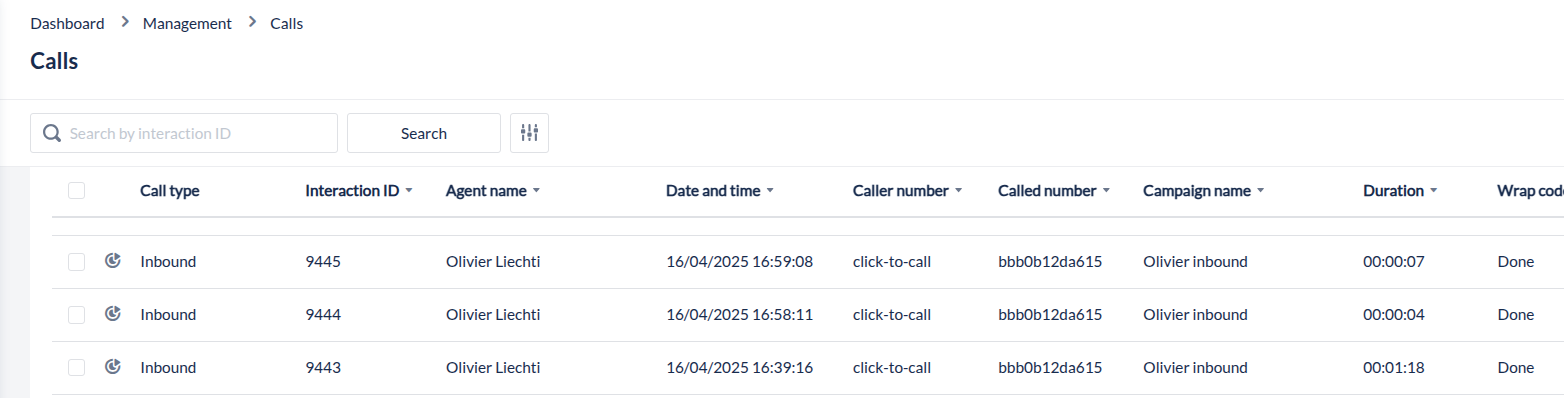Viewport: 1564px width, 398px height.
Task: Click the magnifier icon in the search field
Action: click(51, 133)
